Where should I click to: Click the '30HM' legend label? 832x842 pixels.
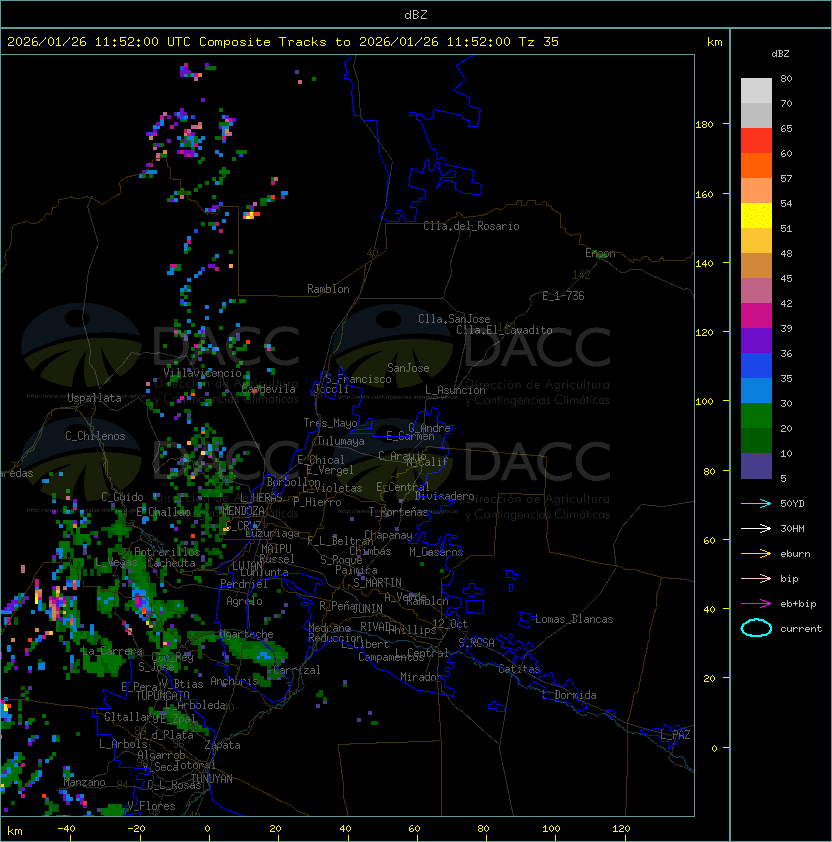point(792,529)
